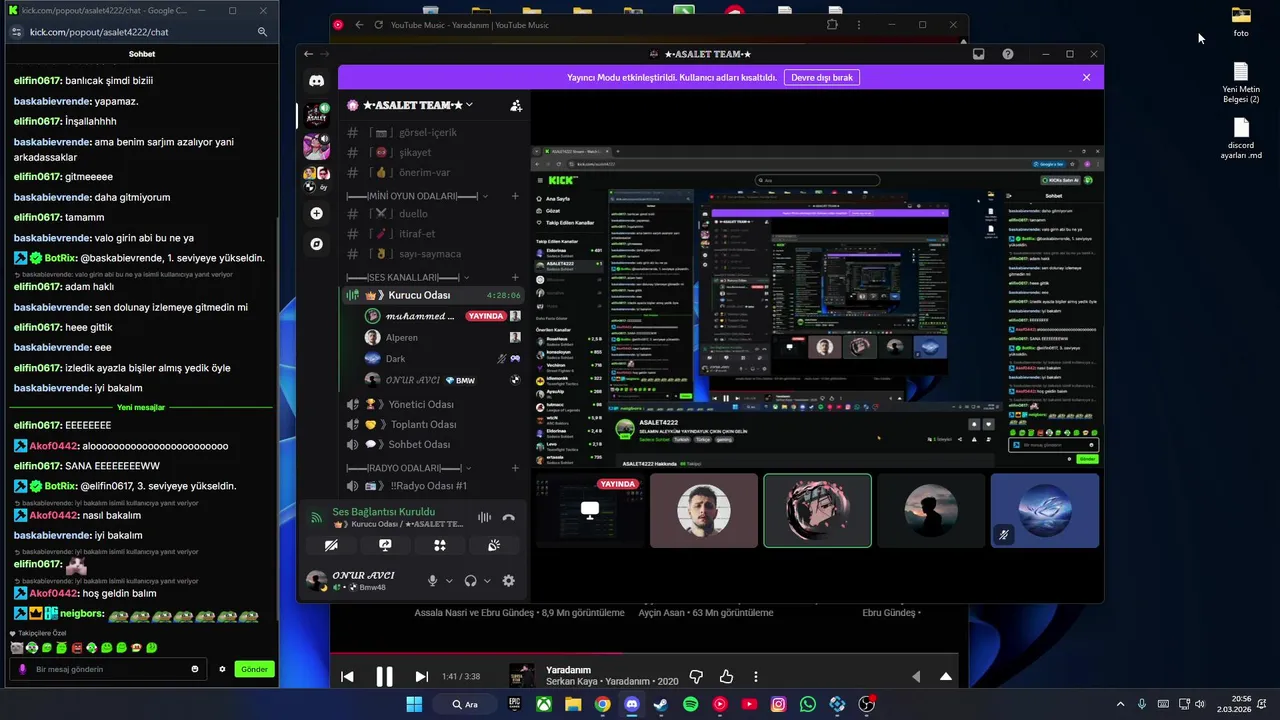The height and width of the screenshot is (720, 1280).
Task: Send Kick chat message with Gönder
Action: tap(254, 669)
